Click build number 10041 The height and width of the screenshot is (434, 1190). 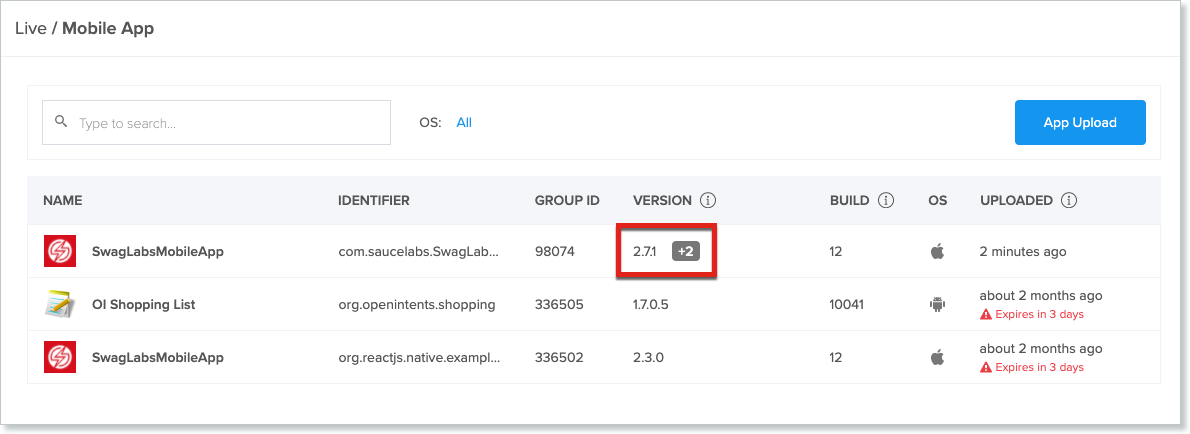(847, 304)
